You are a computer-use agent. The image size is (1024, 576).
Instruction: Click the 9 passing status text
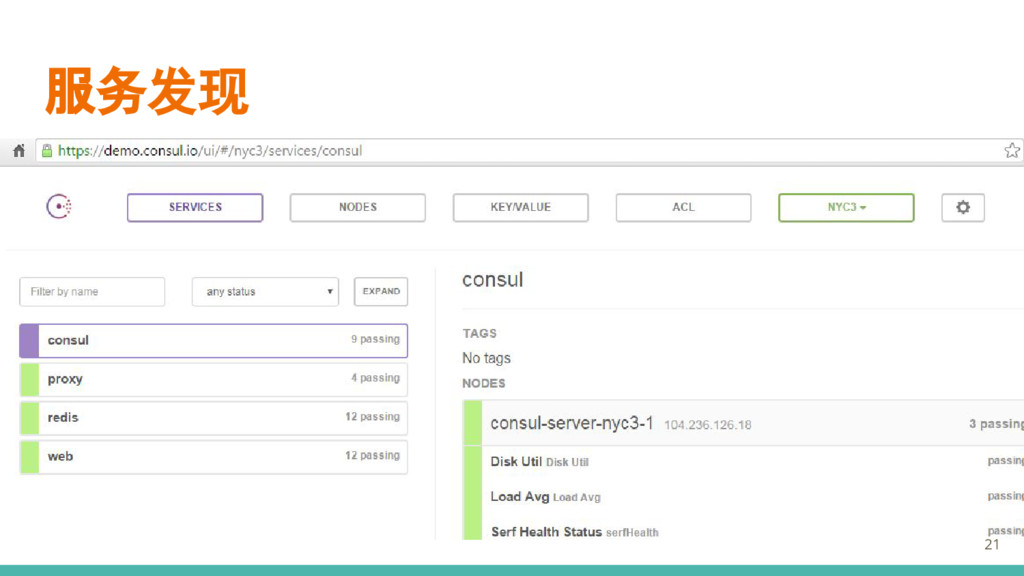[x=376, y=339]
